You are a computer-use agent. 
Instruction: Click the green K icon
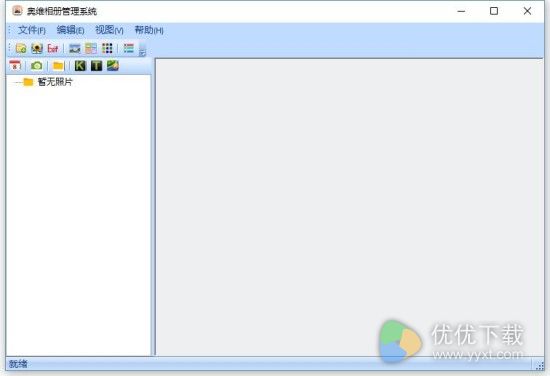(x=80, y=66)
